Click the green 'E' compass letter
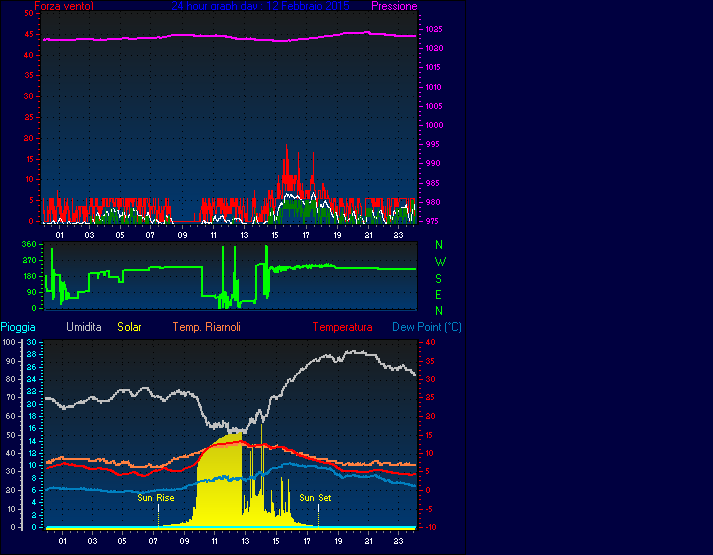Viewport: 713px width, 555px height. [x=438, y=295]
